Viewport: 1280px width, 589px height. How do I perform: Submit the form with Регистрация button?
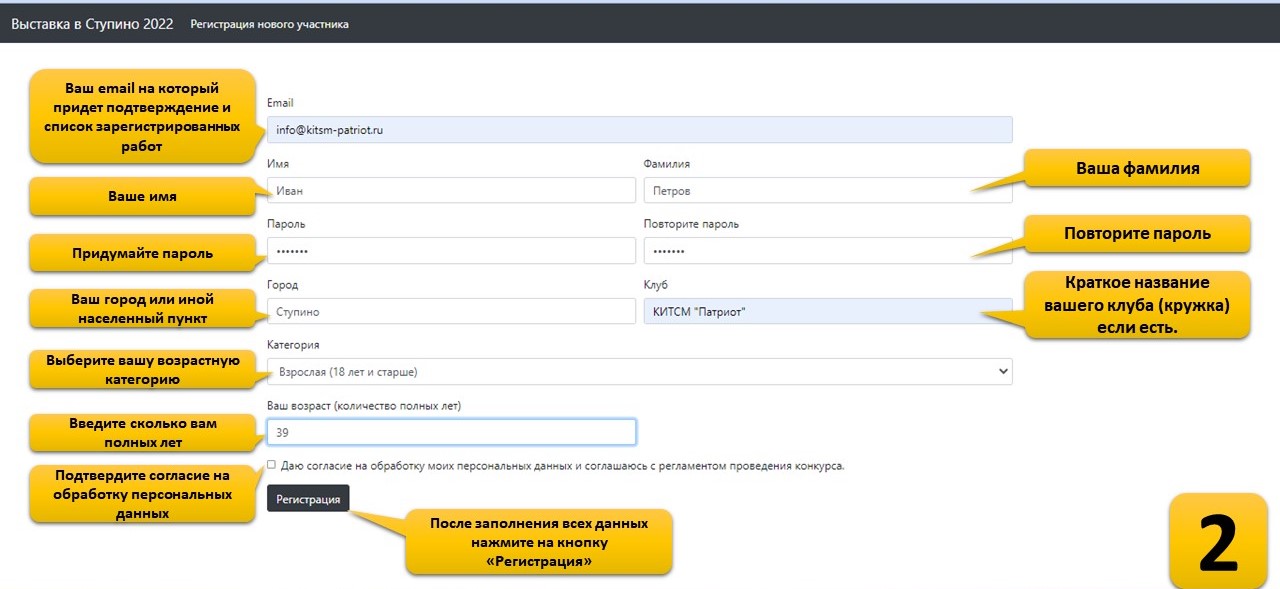[x=308, y=498]
